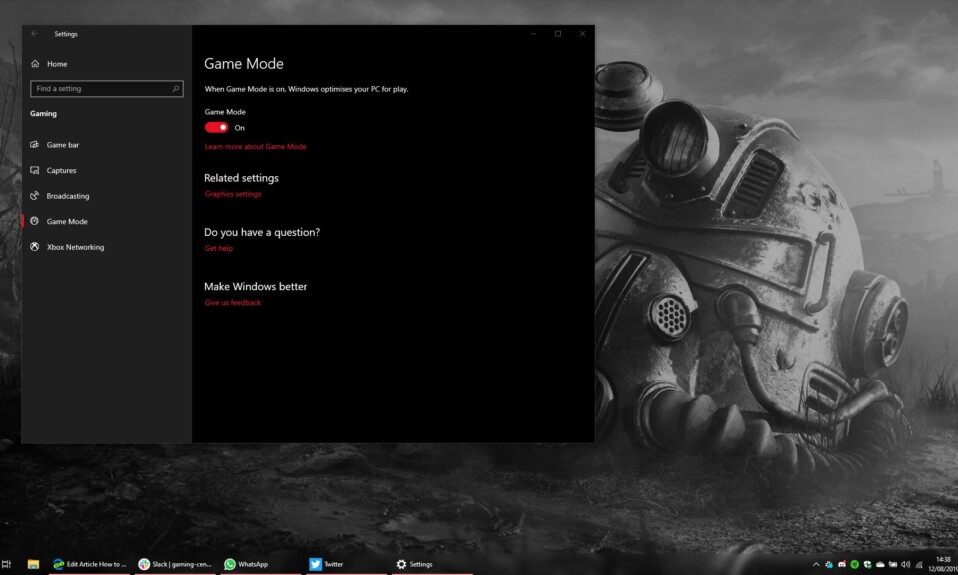Switch to the Slack taskbar window
The image size is (958, 575).
175,564
